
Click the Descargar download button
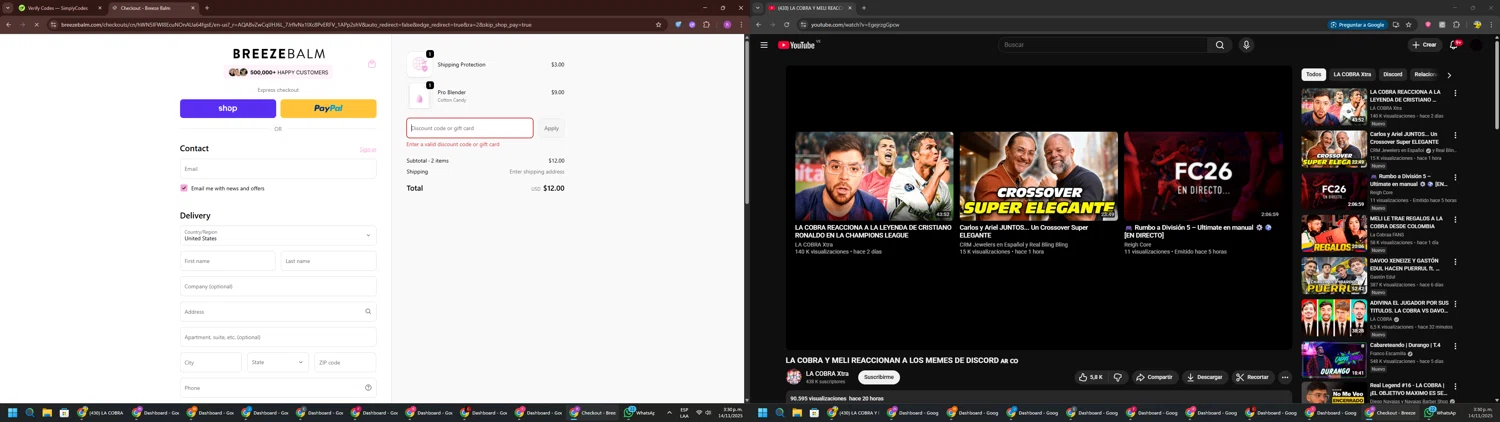[1204, 377]
